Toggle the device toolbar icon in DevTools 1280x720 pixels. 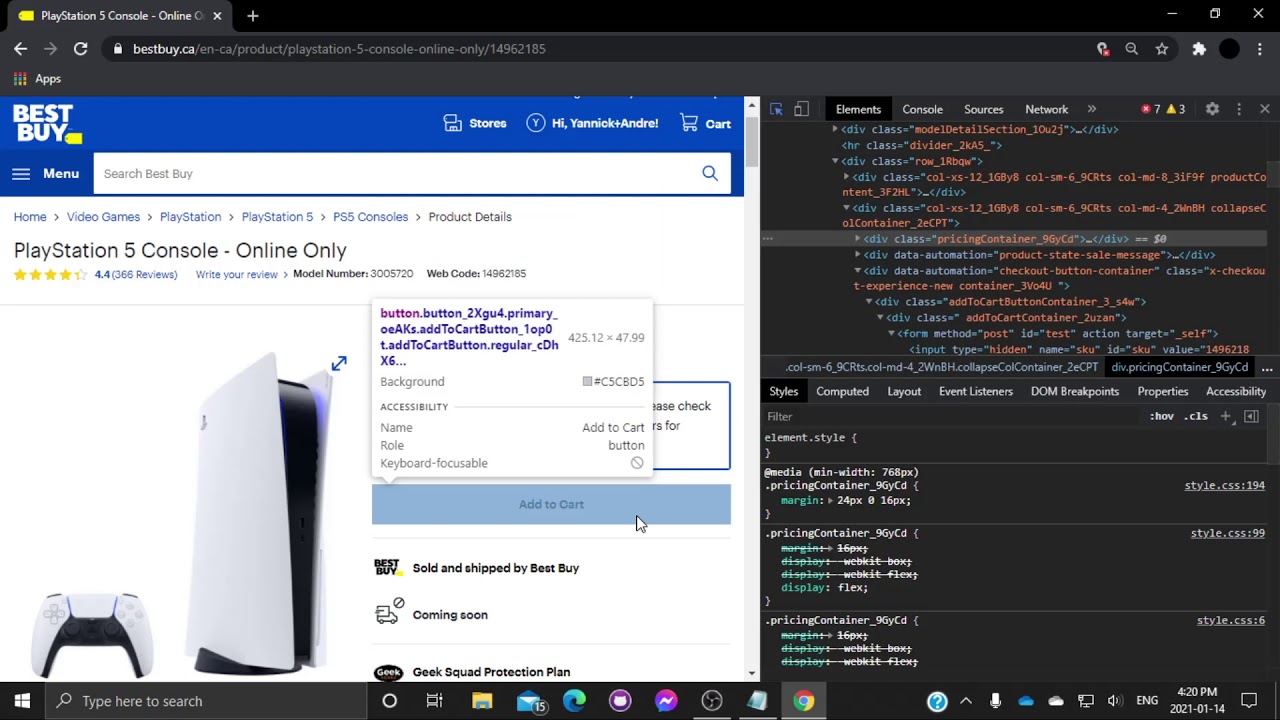[x=801, y=109]
